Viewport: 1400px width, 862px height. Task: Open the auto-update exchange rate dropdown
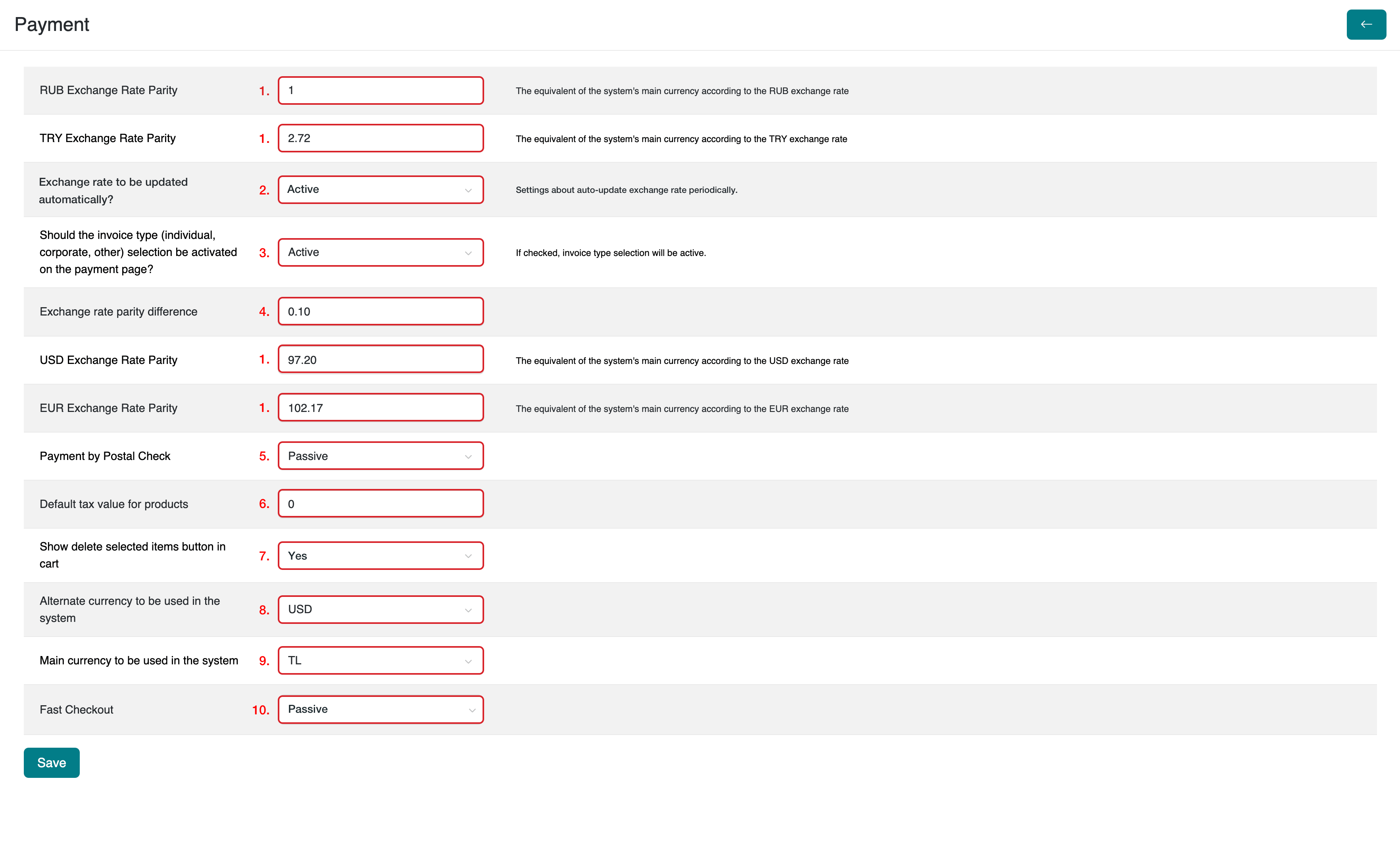[x=380, y=190]
